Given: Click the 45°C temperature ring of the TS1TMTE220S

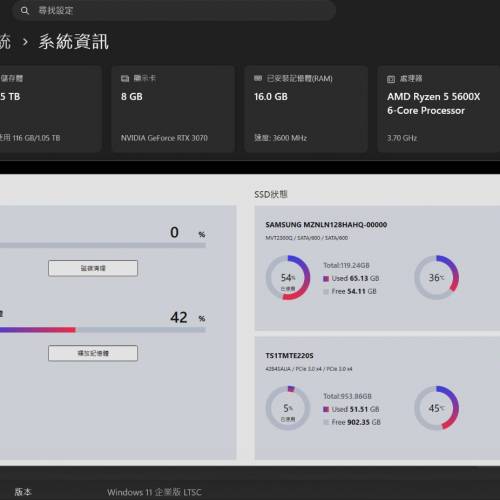Looking at the screenshot, I should pos(437,408).
